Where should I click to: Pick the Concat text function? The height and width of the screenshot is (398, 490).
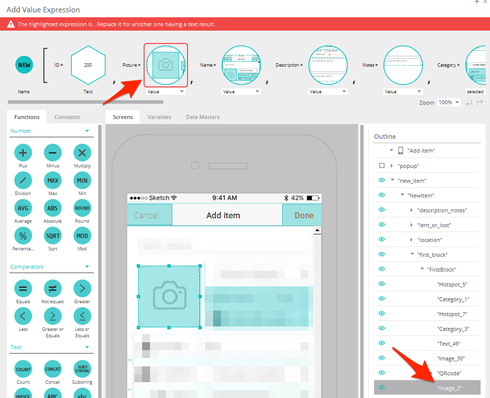coord(53,369)
